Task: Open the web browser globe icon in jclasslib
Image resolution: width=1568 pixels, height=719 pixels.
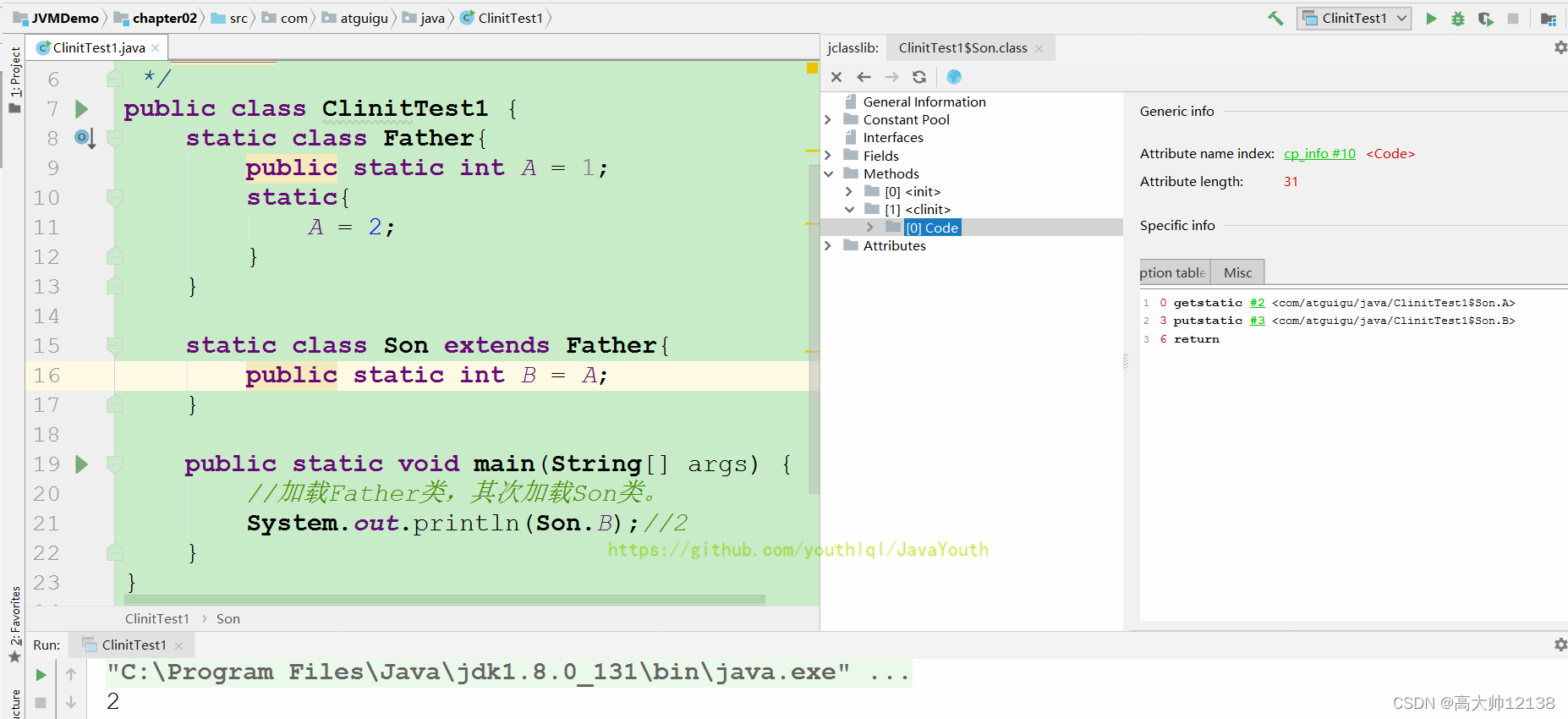Action: pos(954,77)
